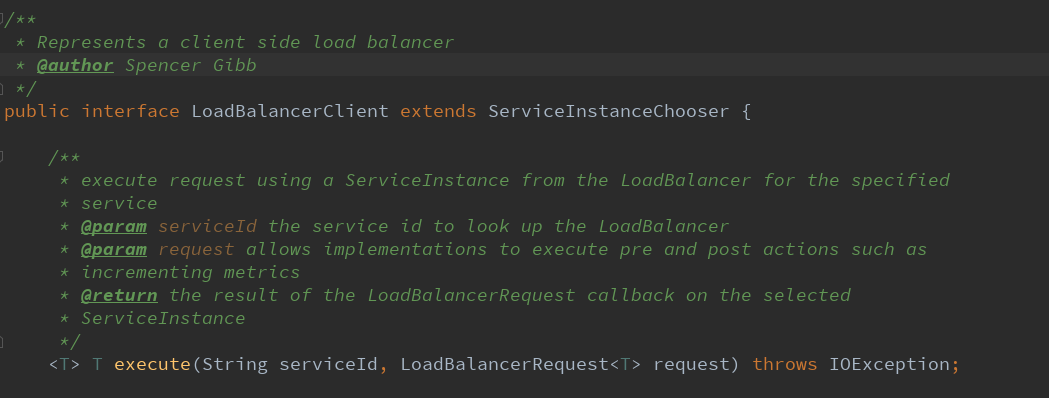Click the @param tag before serviceId
The image size is (1049, 398).
tap(114, 226)
